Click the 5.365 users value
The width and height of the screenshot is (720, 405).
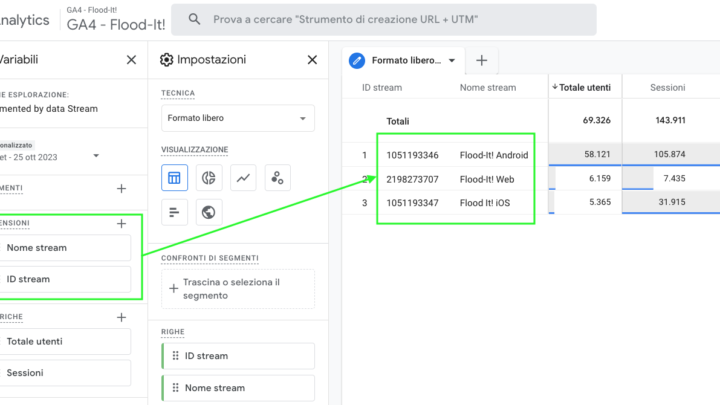[x=600, y=202]
